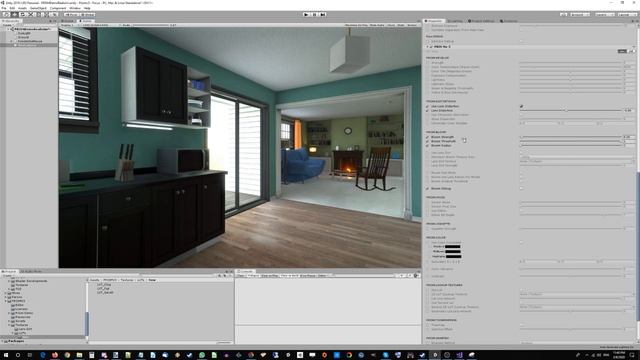Open the GameObject menu
The width and height of the screenshot is (640, 360).
click(x=38, y=8)
